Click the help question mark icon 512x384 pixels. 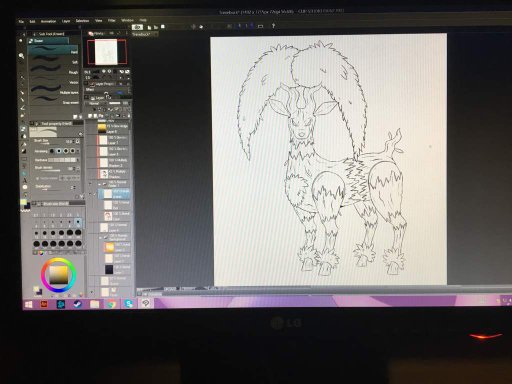273,26
